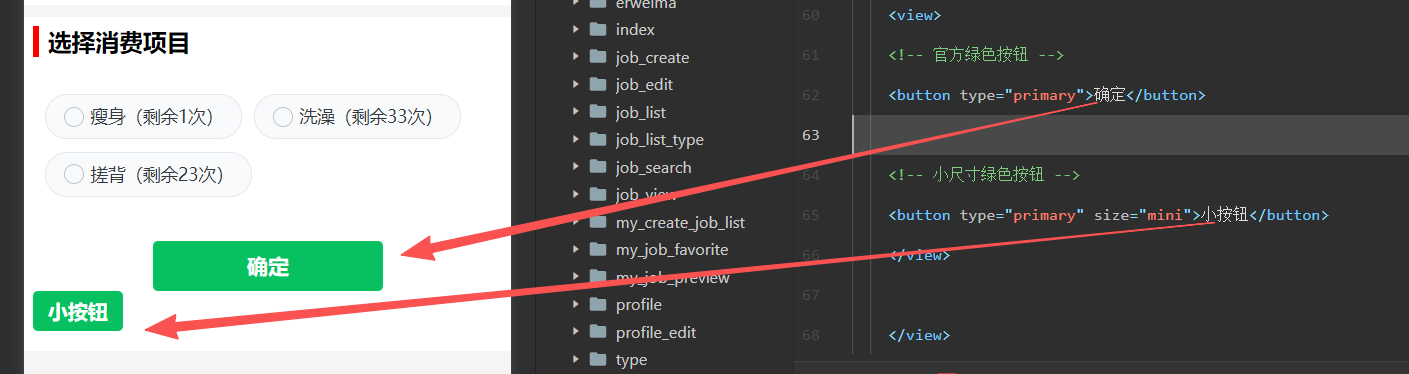Expand the my_create_job_list folder arrow
The height and width of the screenshot is (374, 1409).
(576, 222)
